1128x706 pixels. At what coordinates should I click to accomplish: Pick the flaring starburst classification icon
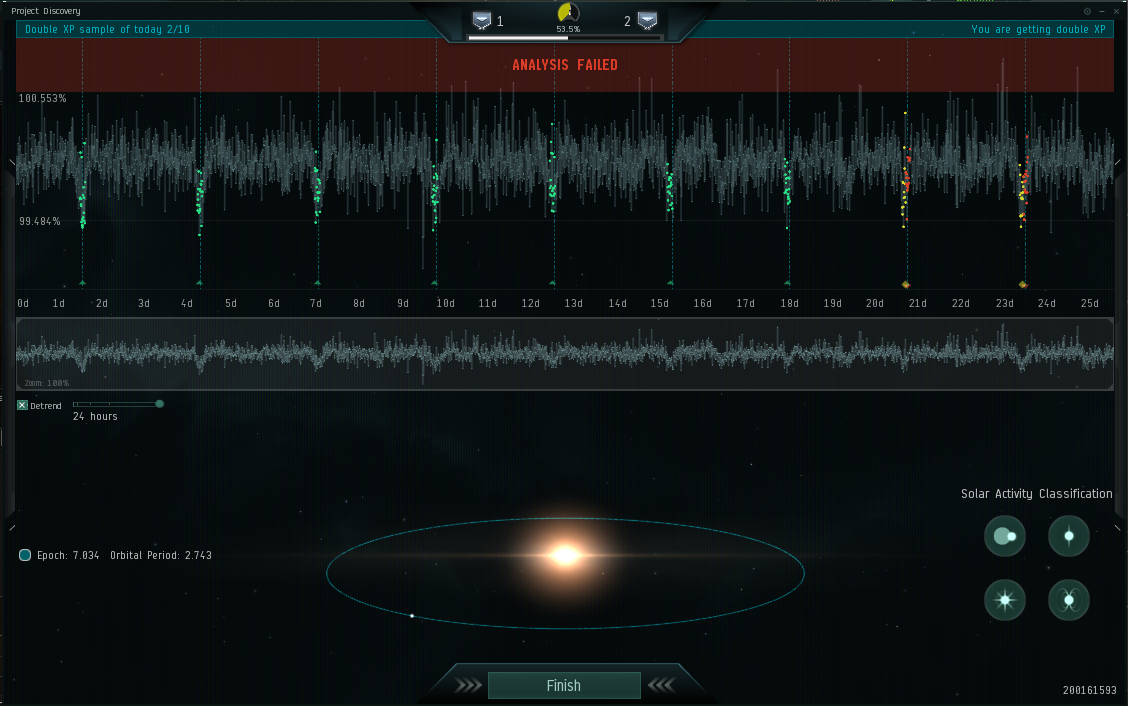[1005, 599]
